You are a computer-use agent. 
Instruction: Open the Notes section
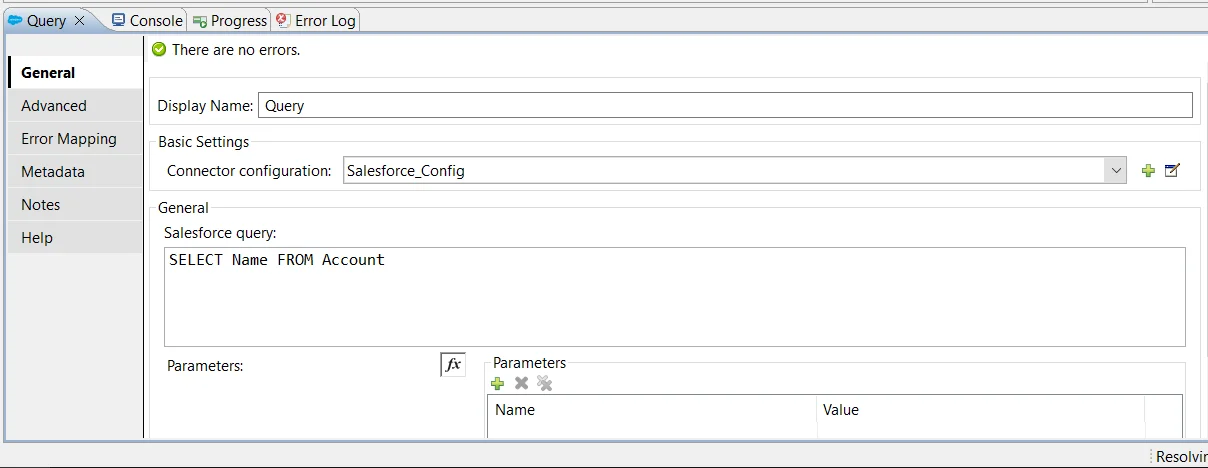tap(75, 204)
